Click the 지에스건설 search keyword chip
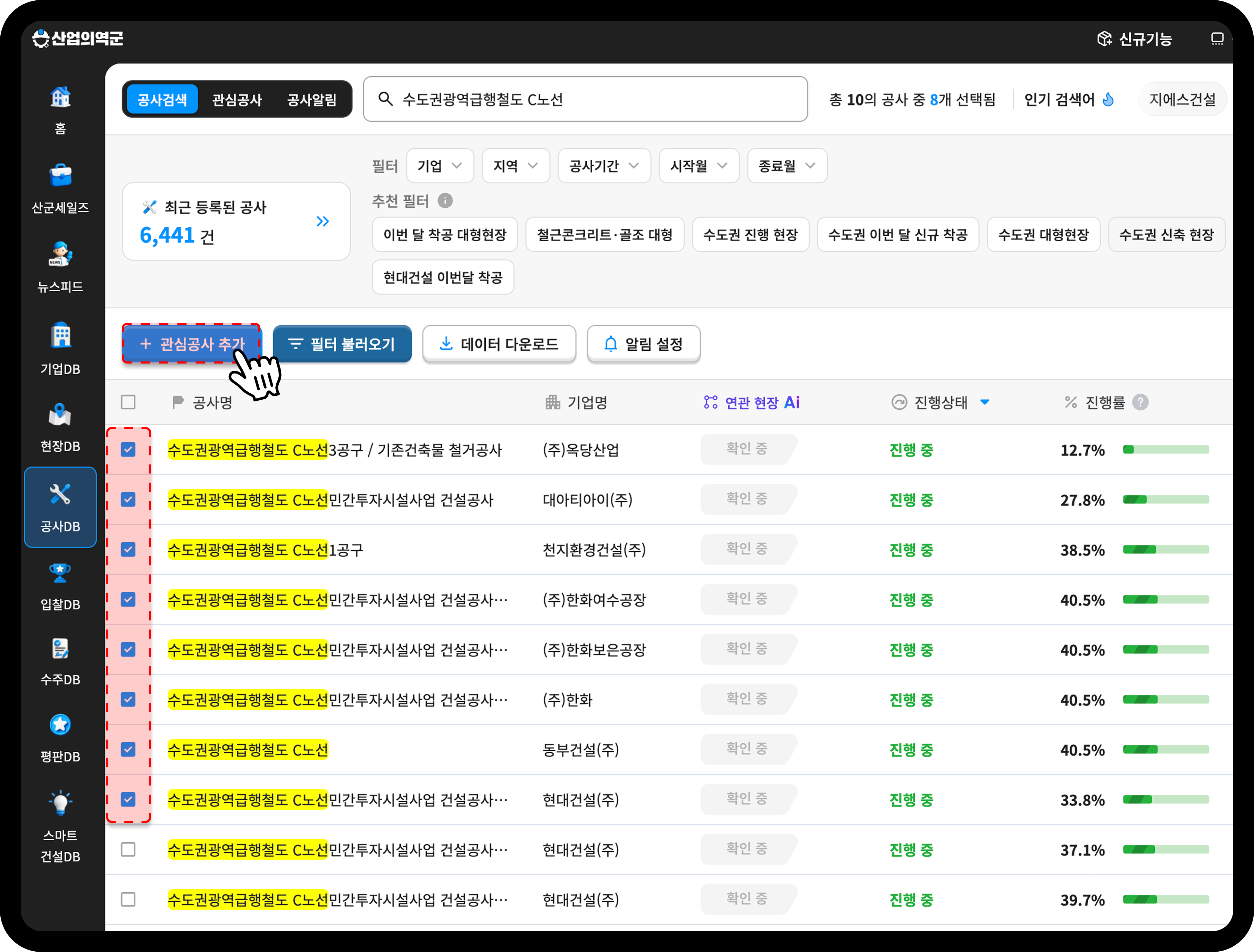Viewport: 1254px width, 952px height. tap(1182, 99)
